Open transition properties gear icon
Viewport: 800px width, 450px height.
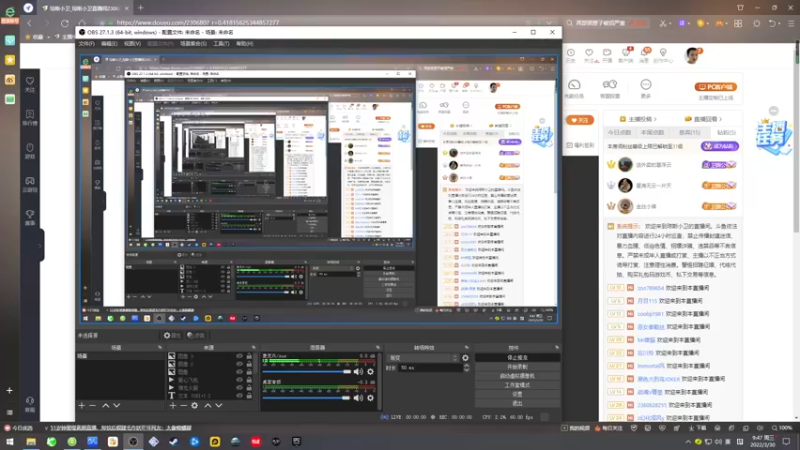(x=465, y=358)
